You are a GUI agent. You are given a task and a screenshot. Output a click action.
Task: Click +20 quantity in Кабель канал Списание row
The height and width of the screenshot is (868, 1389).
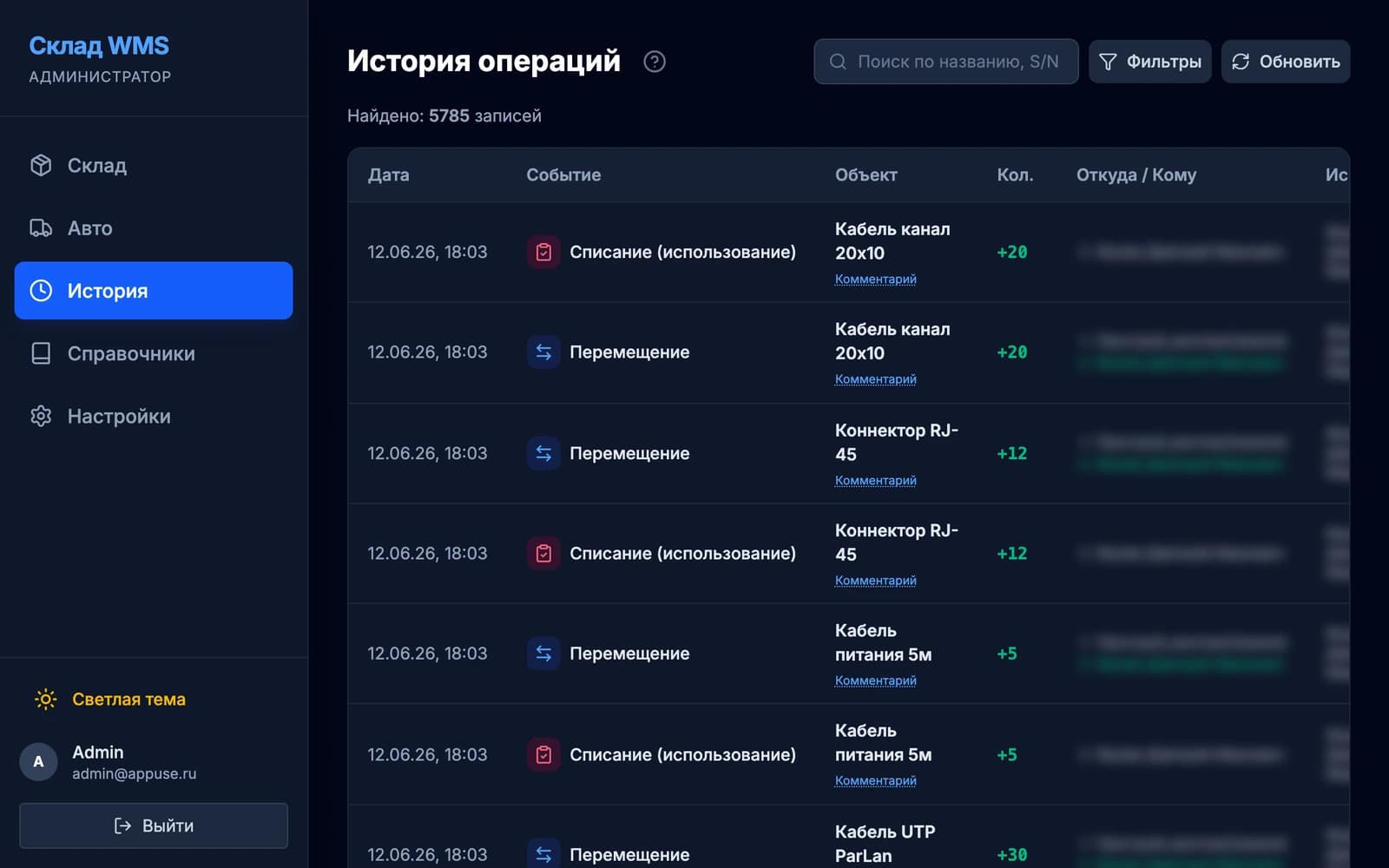point(1011,252)
